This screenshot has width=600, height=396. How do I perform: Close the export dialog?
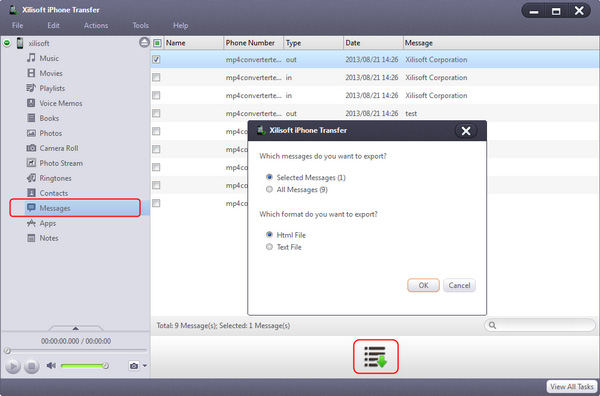(x=466, y=131)
